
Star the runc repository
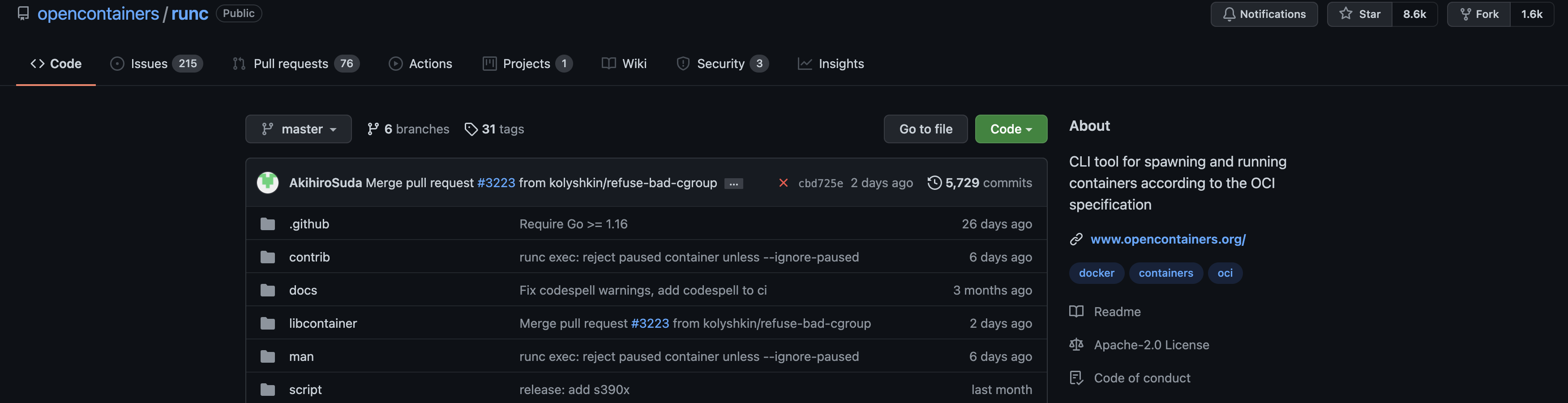click(1359, 14)
